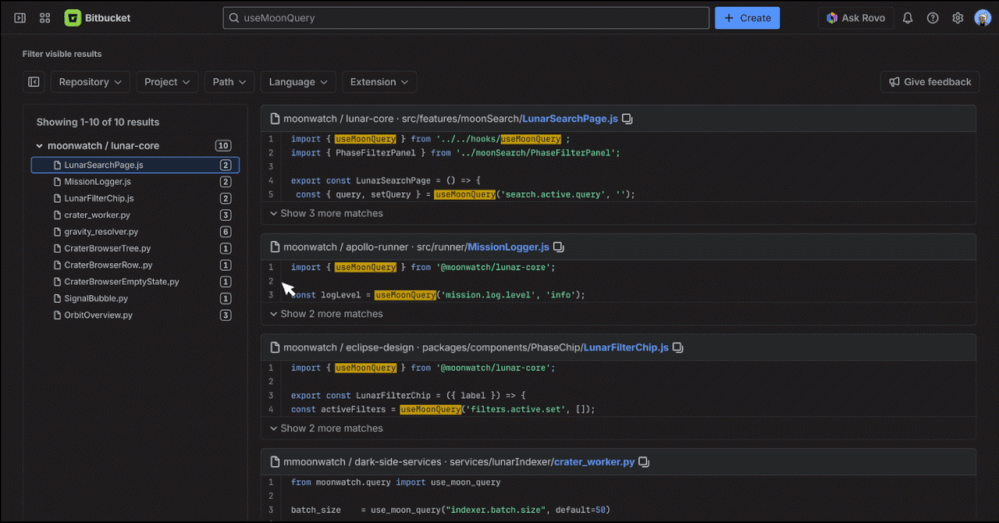
Task: Collapse the moonwatch / lunar-core tree group
Action: coord(40,146)
